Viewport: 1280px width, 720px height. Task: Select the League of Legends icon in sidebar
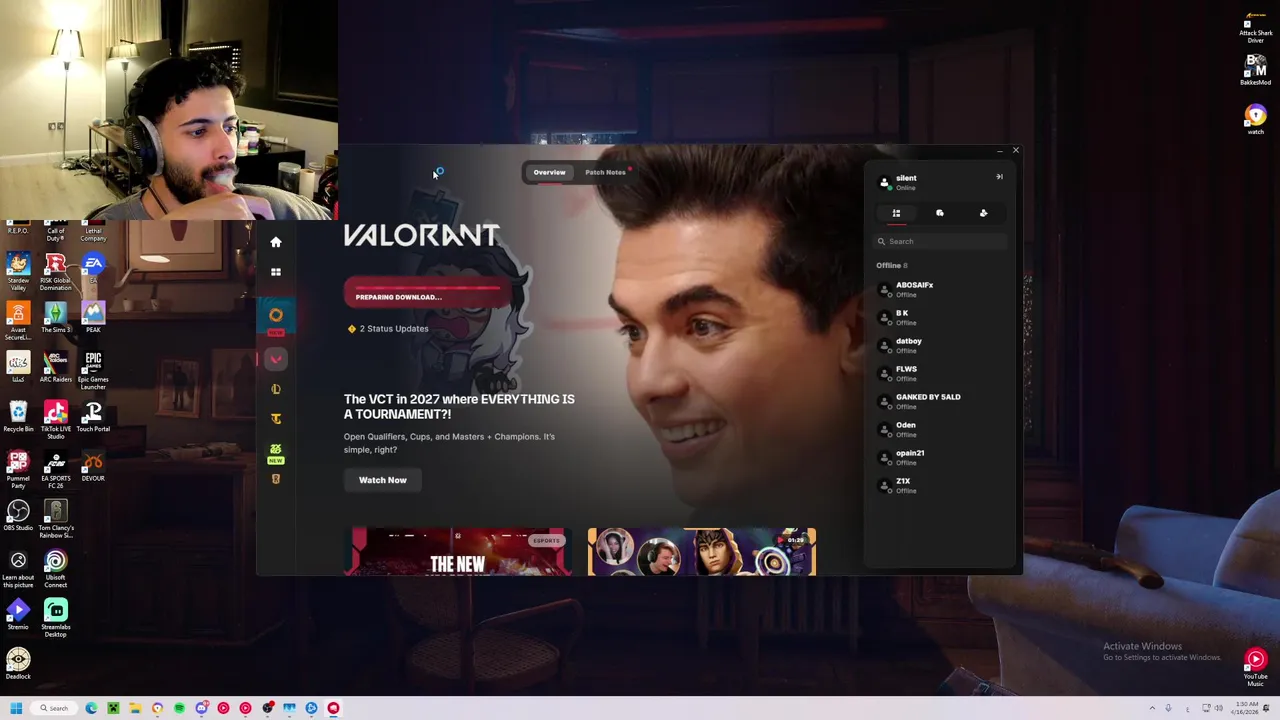tap(276, 389)
